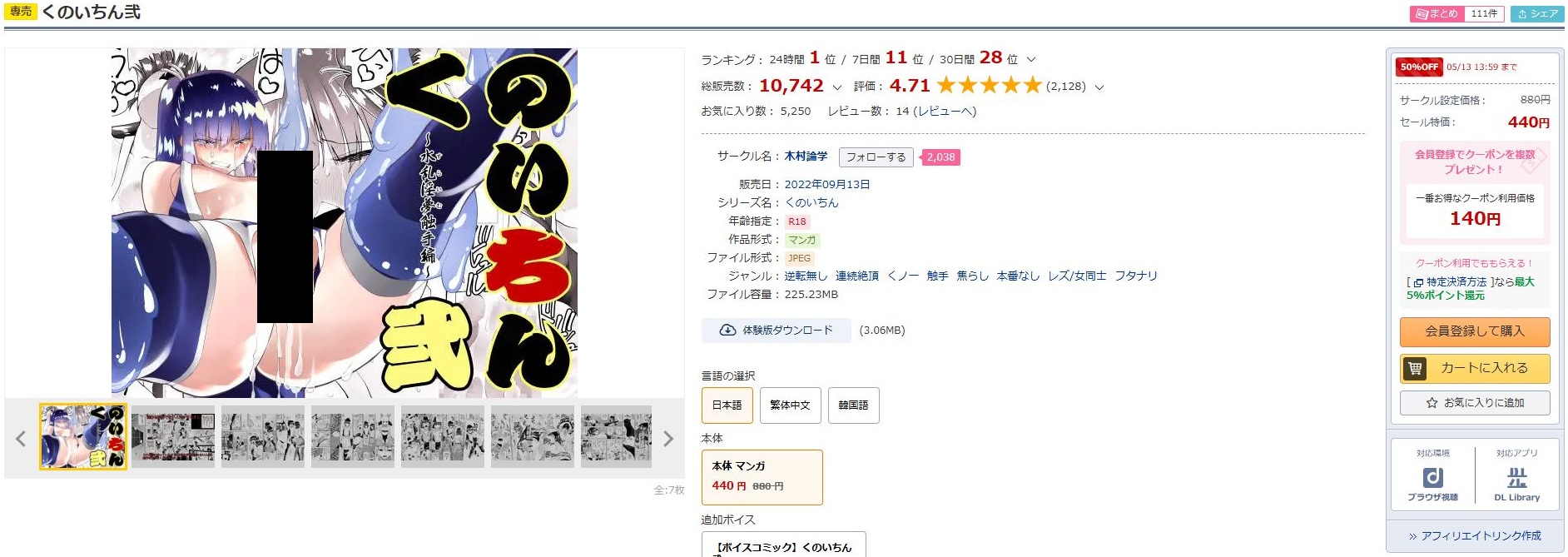Open the second preview thumbnail
1568x557 pixels.
point(173,437)
